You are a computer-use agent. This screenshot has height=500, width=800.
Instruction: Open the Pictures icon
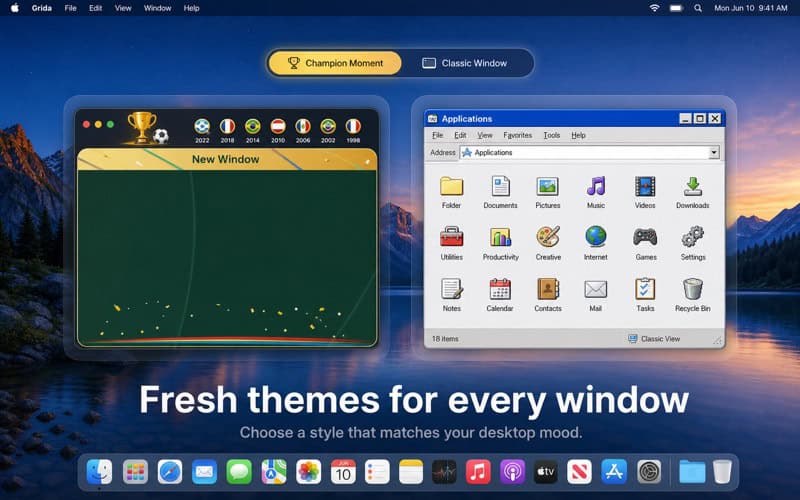pos(547,192)
